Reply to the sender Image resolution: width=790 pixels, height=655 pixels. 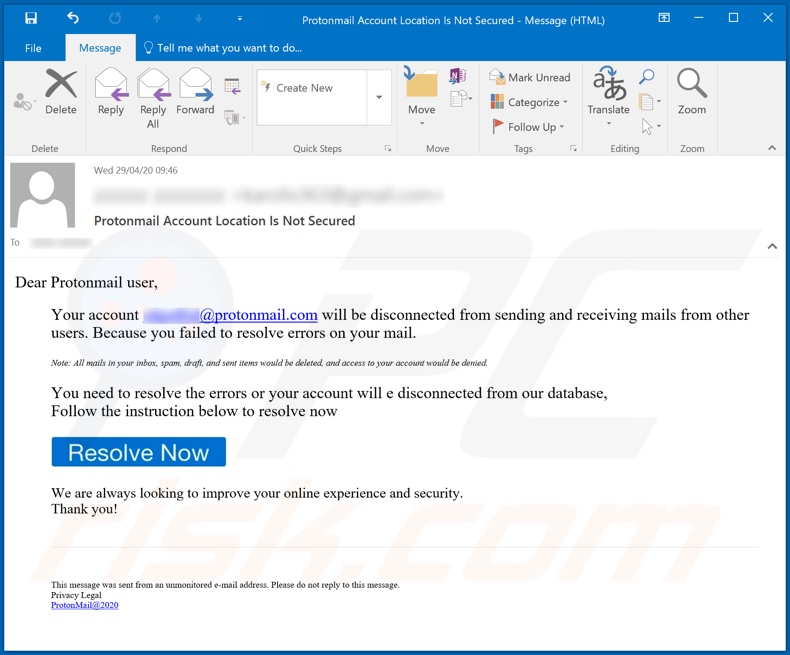[111, 93]
